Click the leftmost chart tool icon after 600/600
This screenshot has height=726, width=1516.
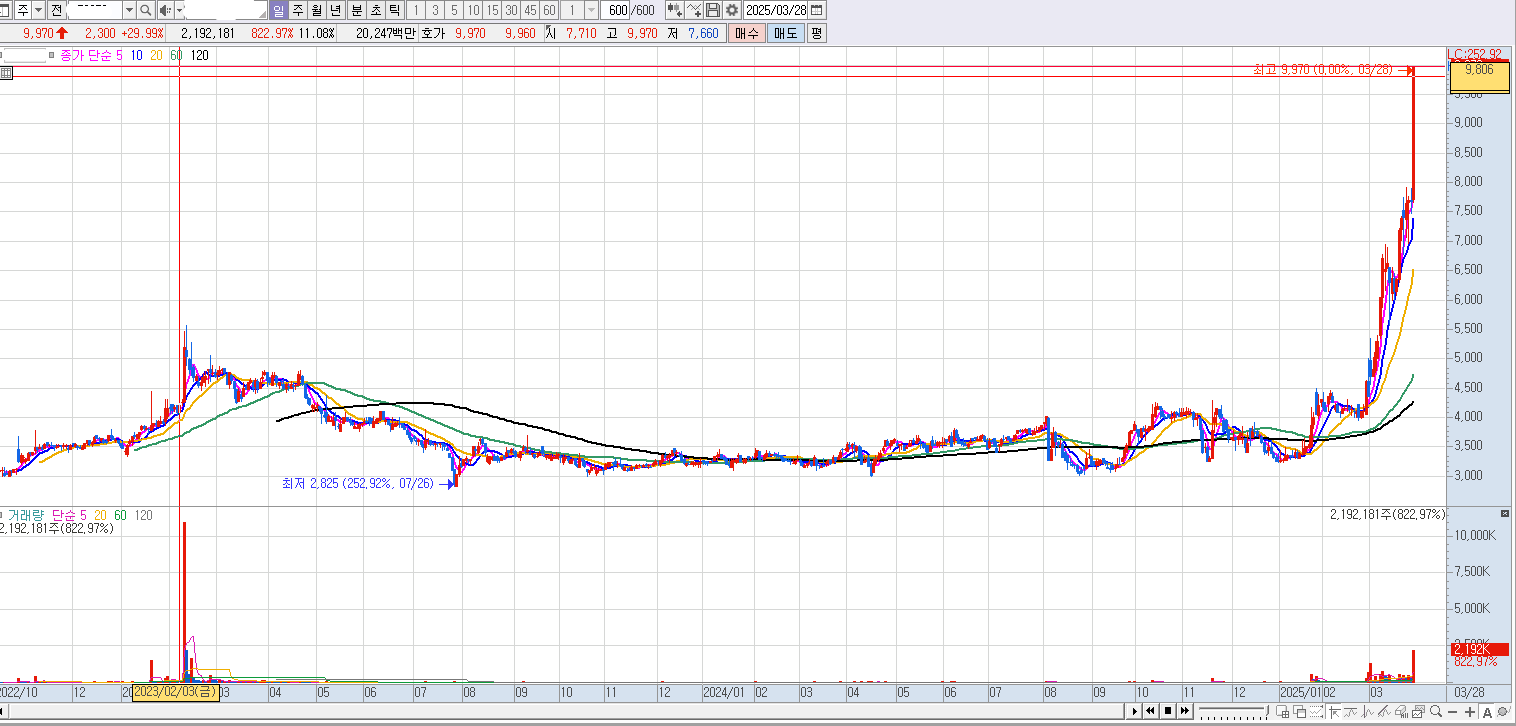click(x=674, y=10)
